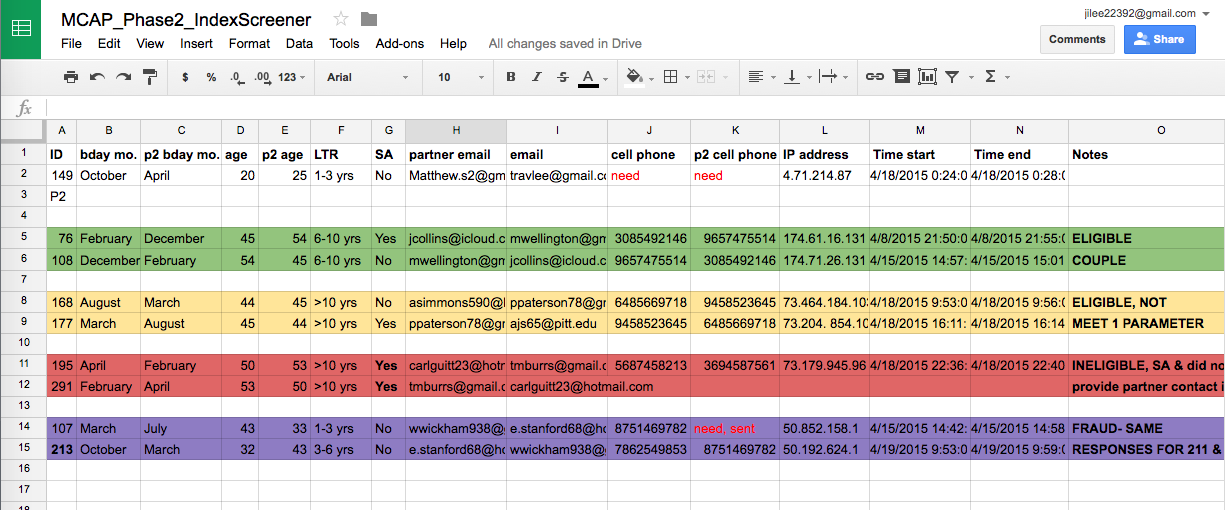Insert a link using chain icon

(874, 77)
